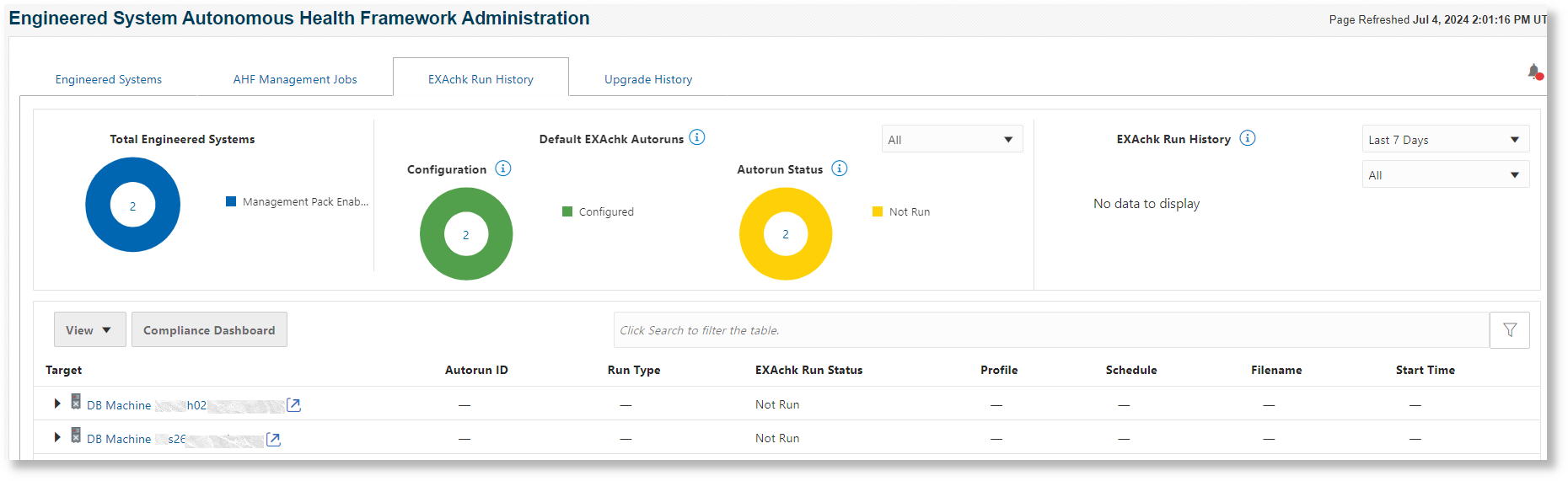
Task: Show info for EXAchk Run History
Action: pyautogui.click(x=1248, y=138)
